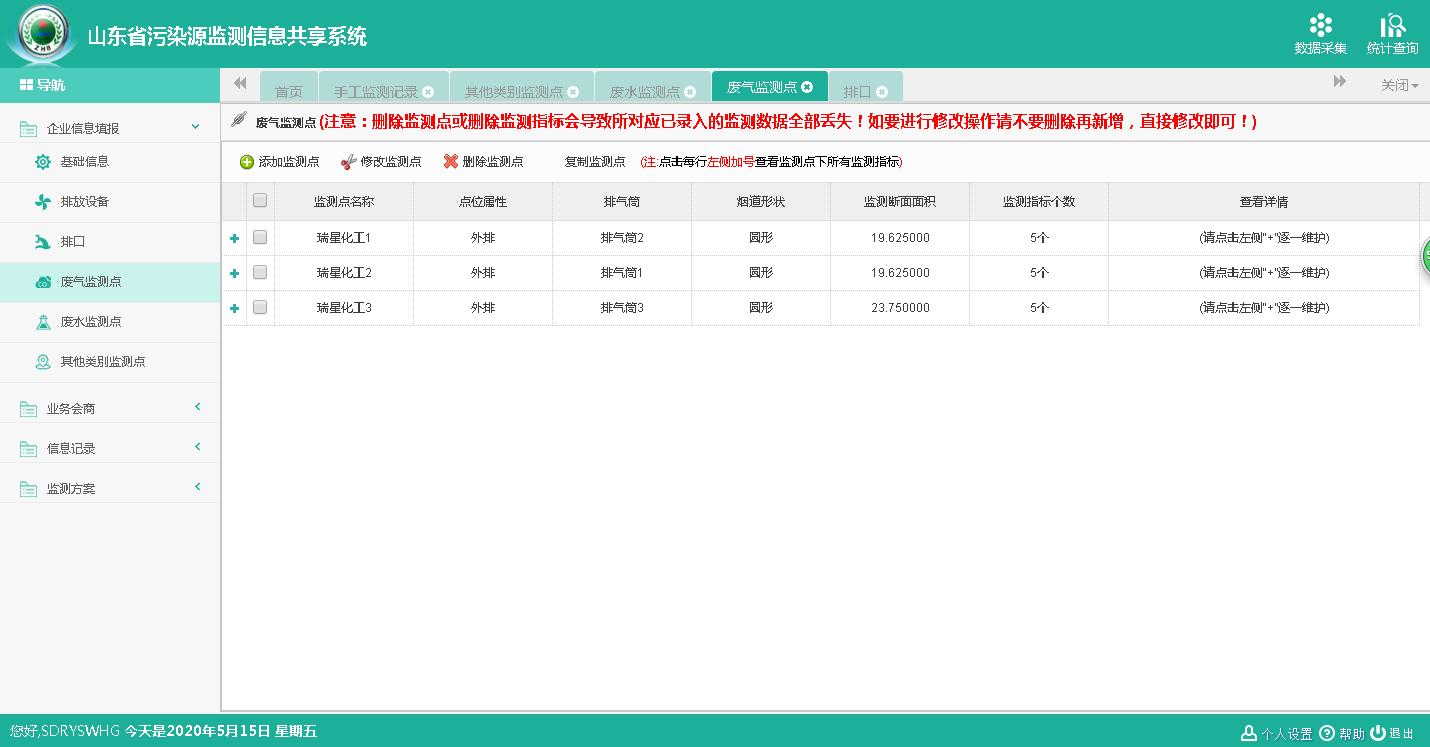Click the 退出 logout power icon
Image resolution: width=1430 pixels, height=747 pixels.
pyautogui.click(x=1378, y=733)
